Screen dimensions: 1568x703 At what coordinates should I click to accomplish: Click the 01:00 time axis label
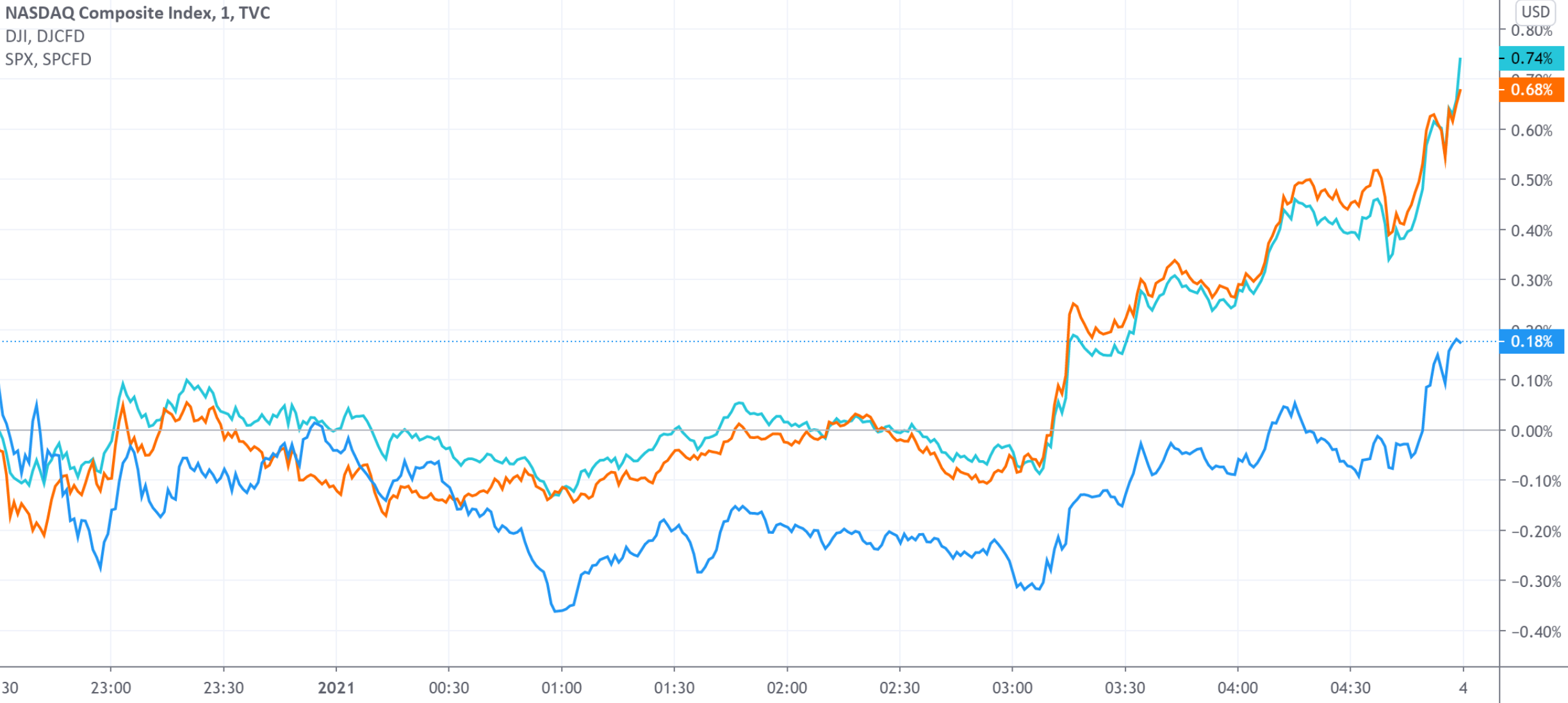562,688
